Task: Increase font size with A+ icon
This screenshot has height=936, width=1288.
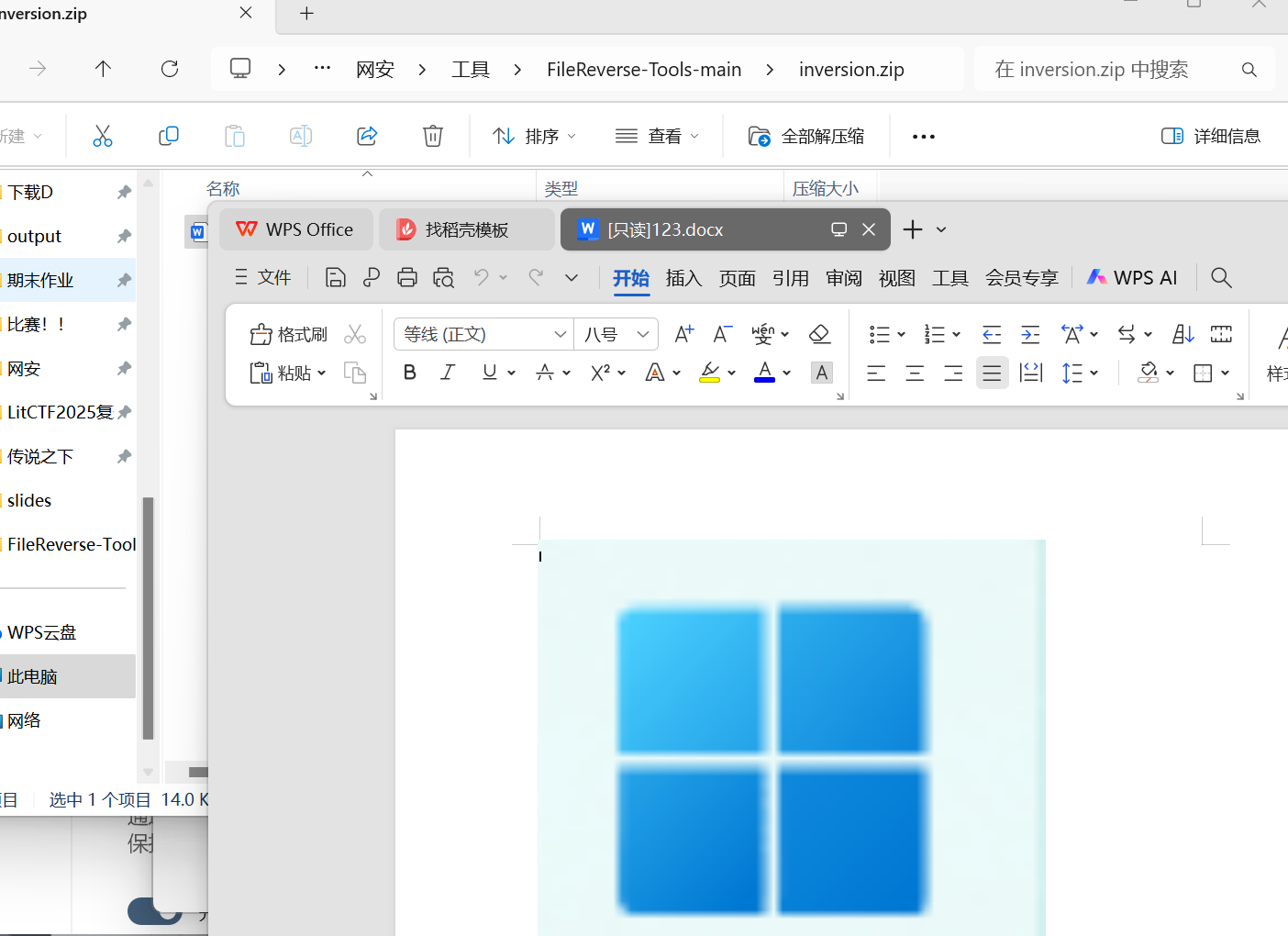Action: (684, 334)
